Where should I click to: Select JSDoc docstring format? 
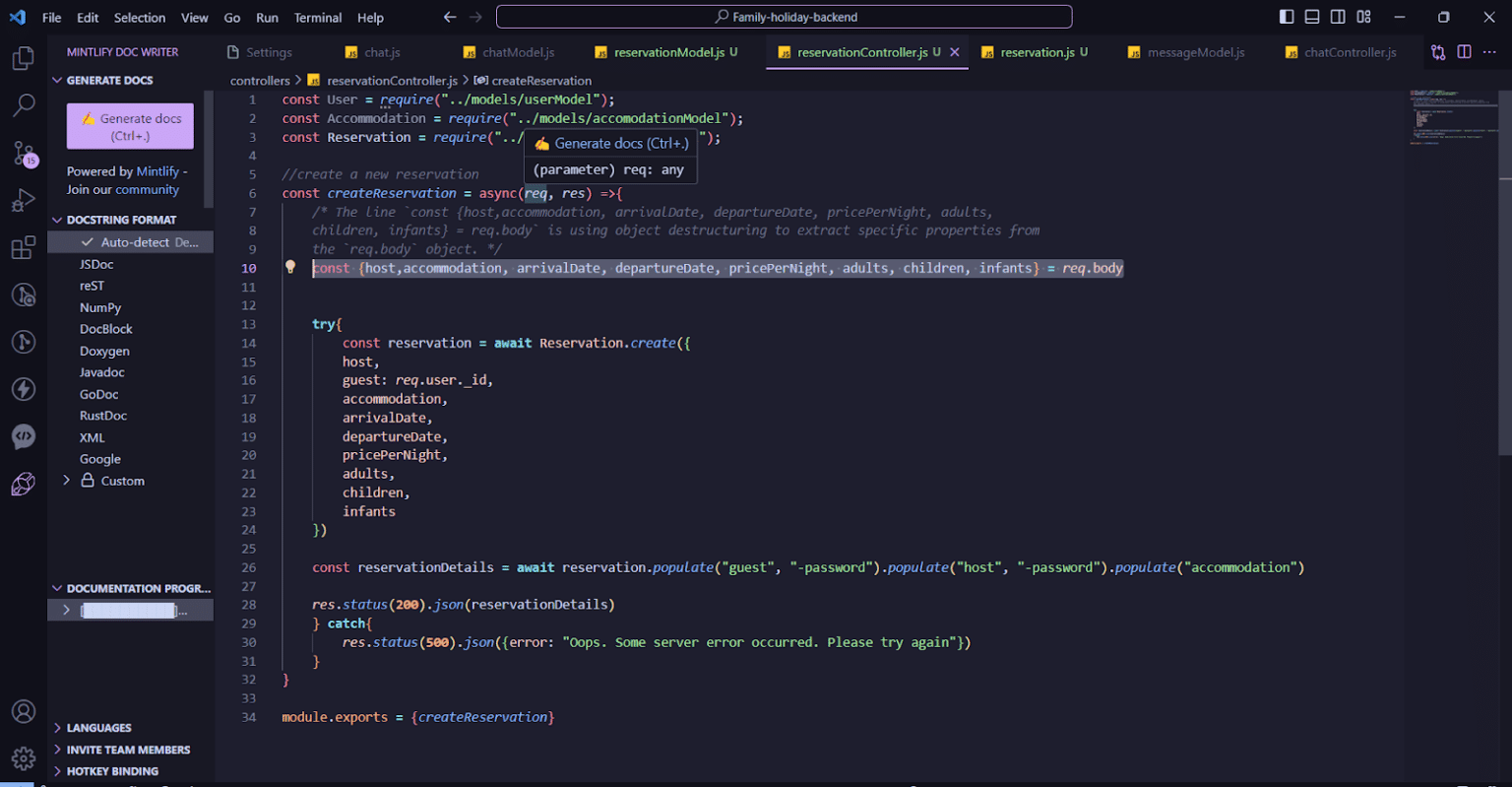point(96,264)
